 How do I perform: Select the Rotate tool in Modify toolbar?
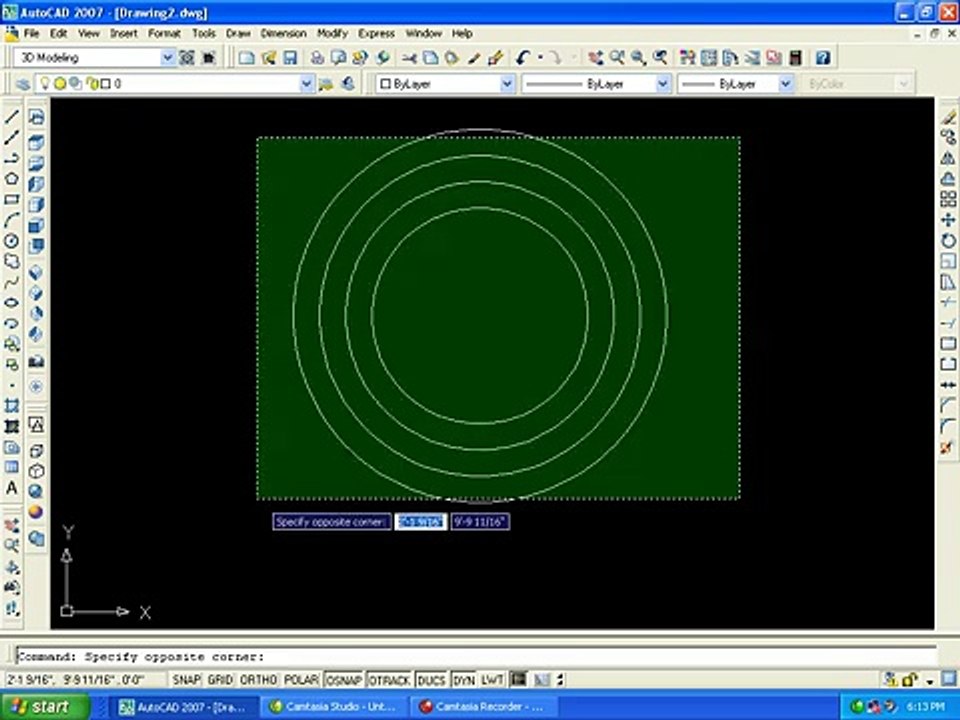pos(948,241)
